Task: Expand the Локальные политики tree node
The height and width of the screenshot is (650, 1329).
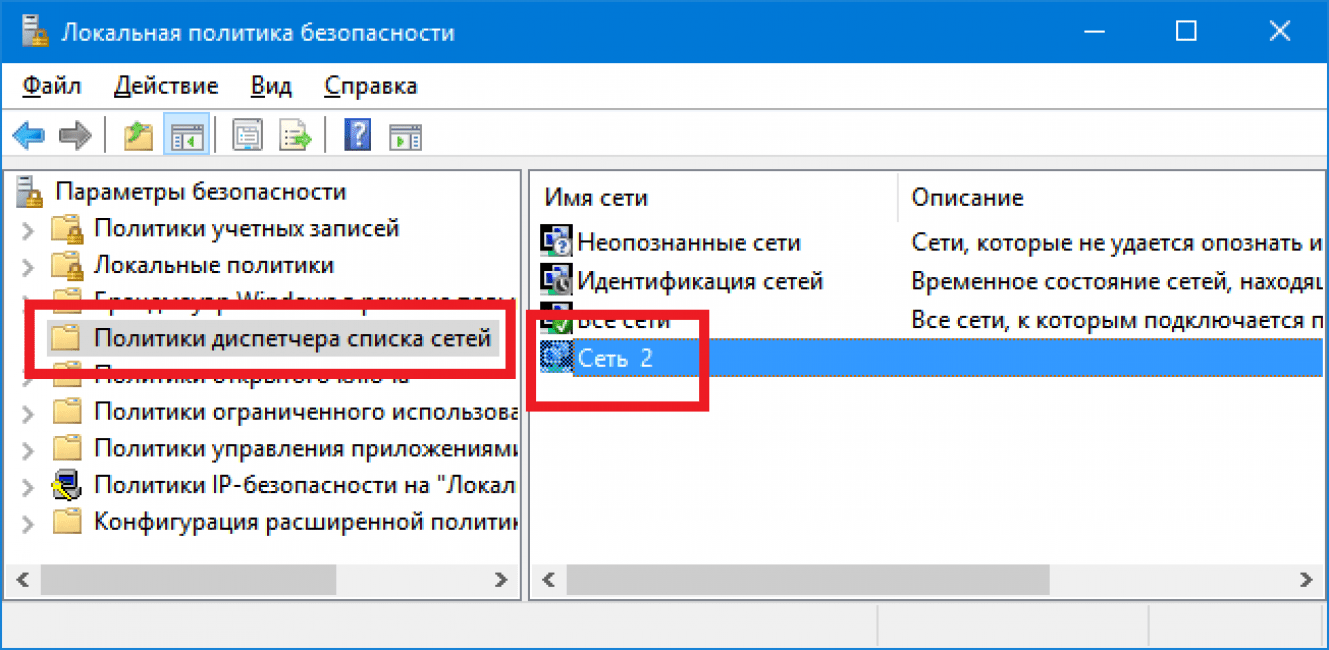Action: (x=28, y=267)
